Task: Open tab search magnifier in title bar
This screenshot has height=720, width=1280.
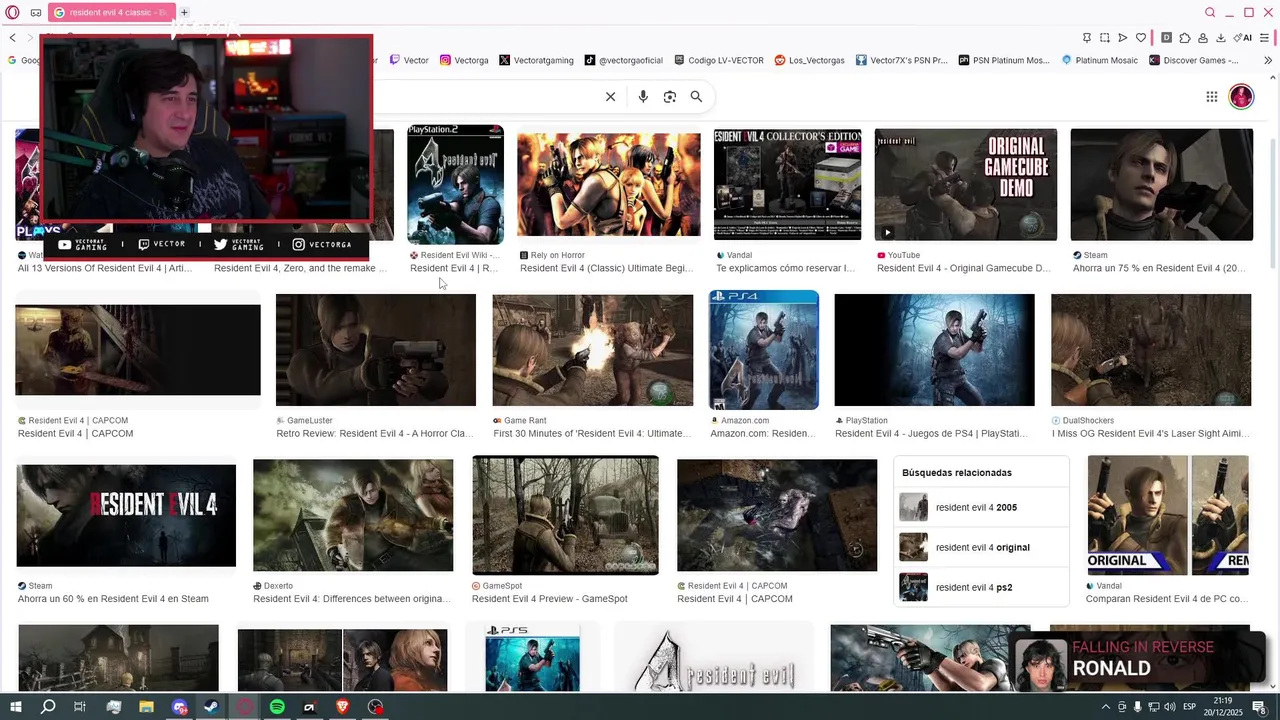Action: [1210, 12]
